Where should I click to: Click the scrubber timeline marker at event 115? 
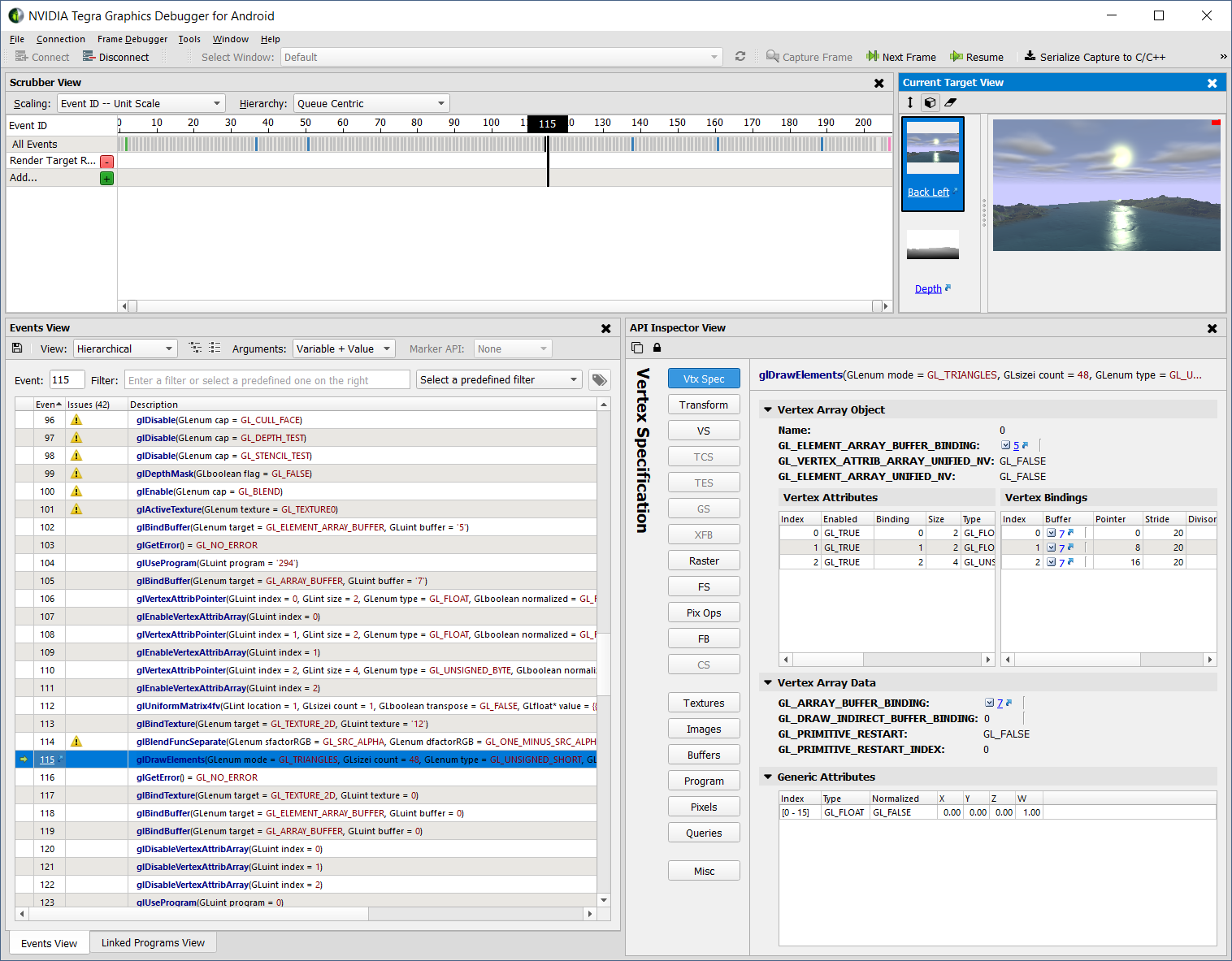coord(547,123)
